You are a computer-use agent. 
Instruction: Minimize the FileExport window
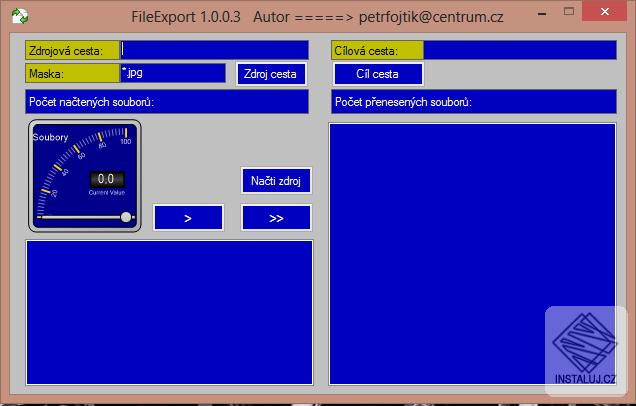pyautogui.click(x=542, y=13)
